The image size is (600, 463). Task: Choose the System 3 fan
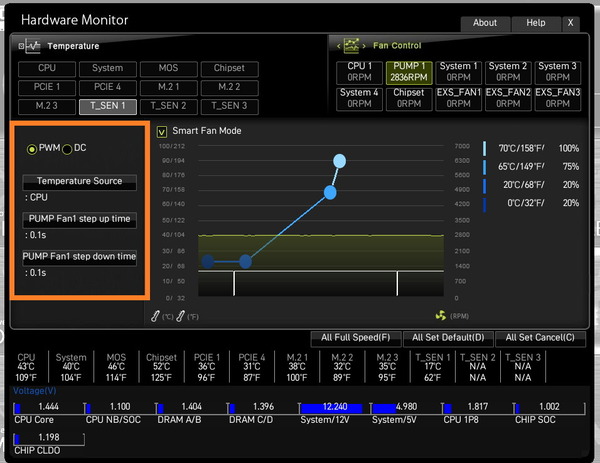pyautogui.click(x=558, y=72)
